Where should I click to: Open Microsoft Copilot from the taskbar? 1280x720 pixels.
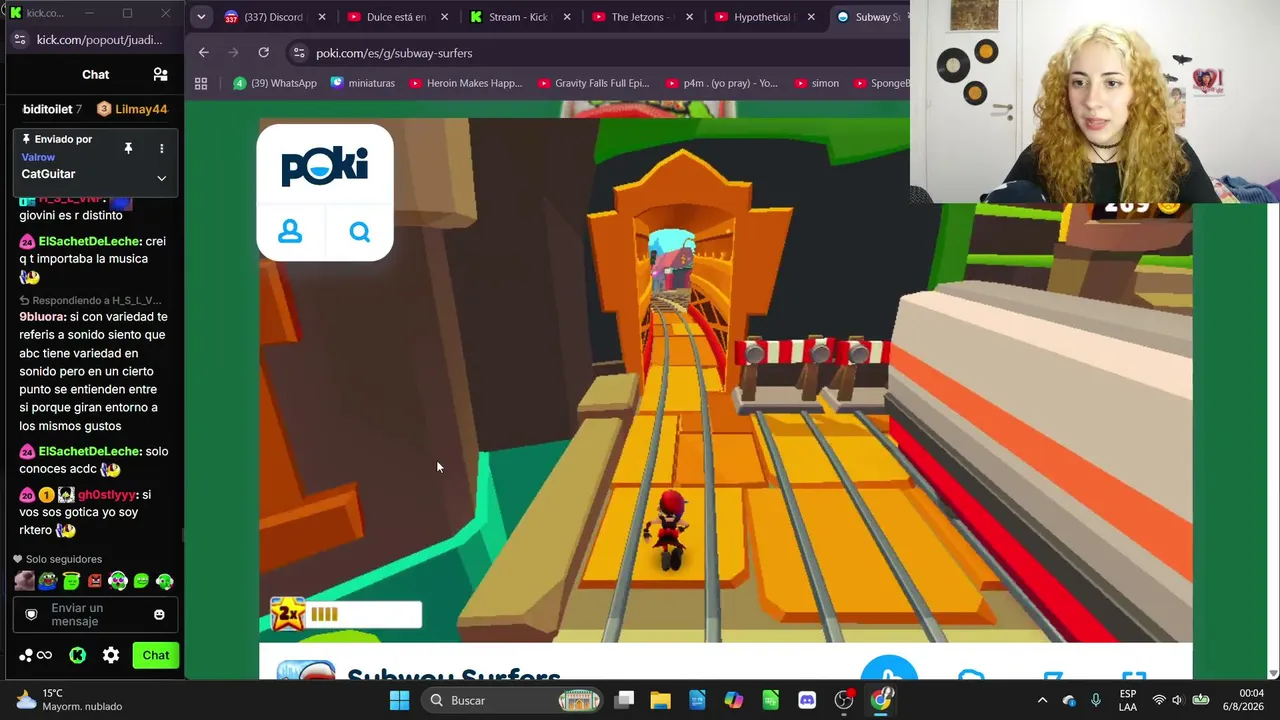[x=734, y=700]
